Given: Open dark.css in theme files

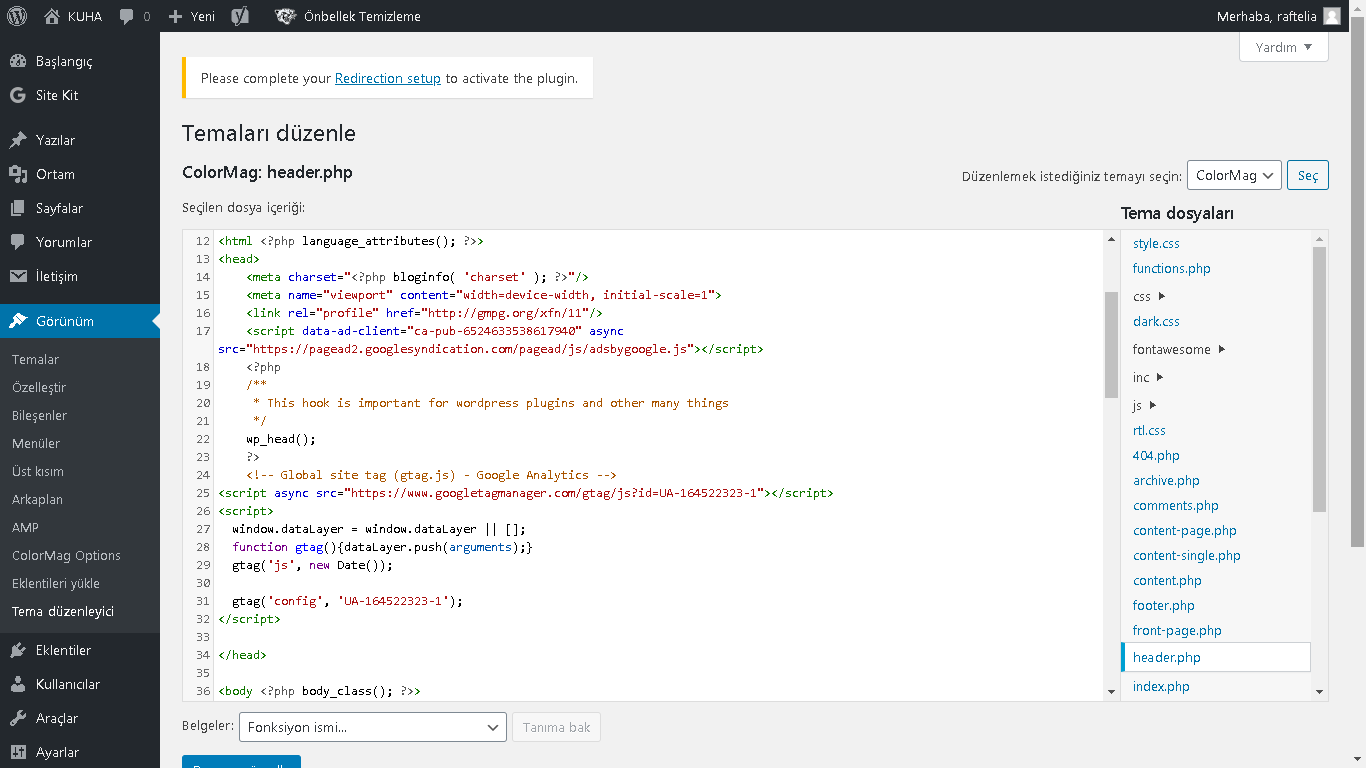Looking at the screenshot, I should pos(1156,321).
